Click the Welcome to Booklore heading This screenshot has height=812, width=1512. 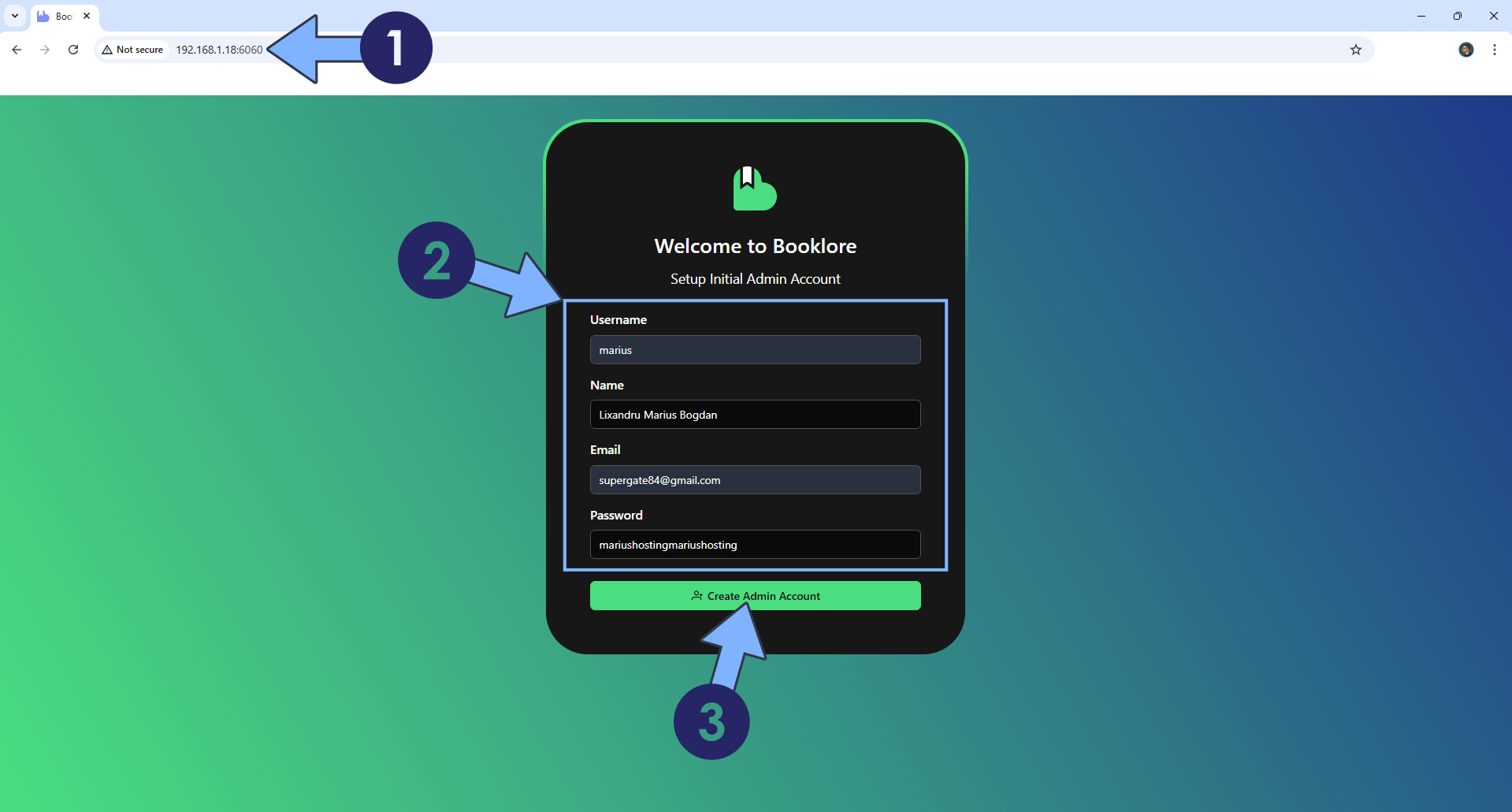point(755,246)
